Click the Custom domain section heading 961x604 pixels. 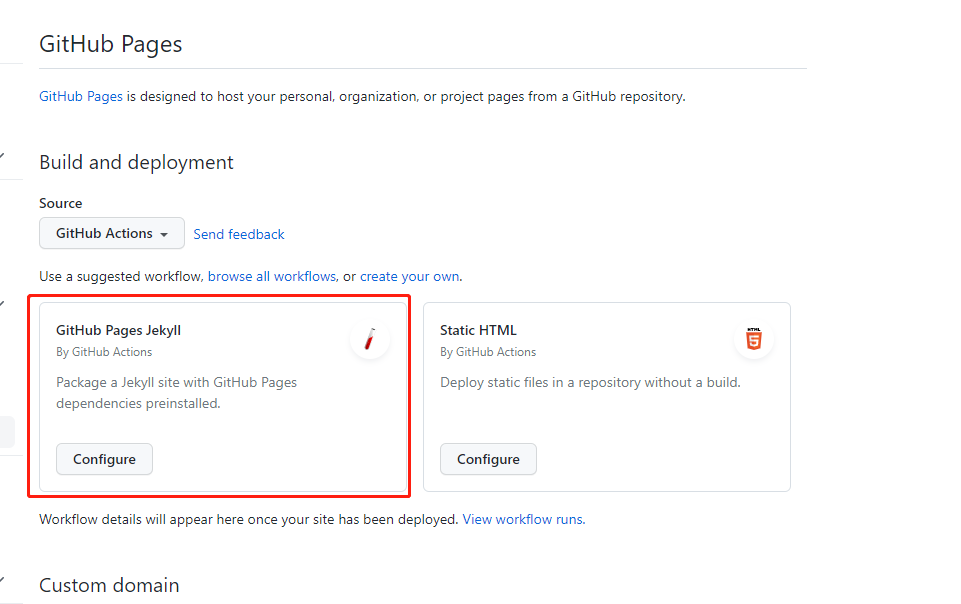109,585
